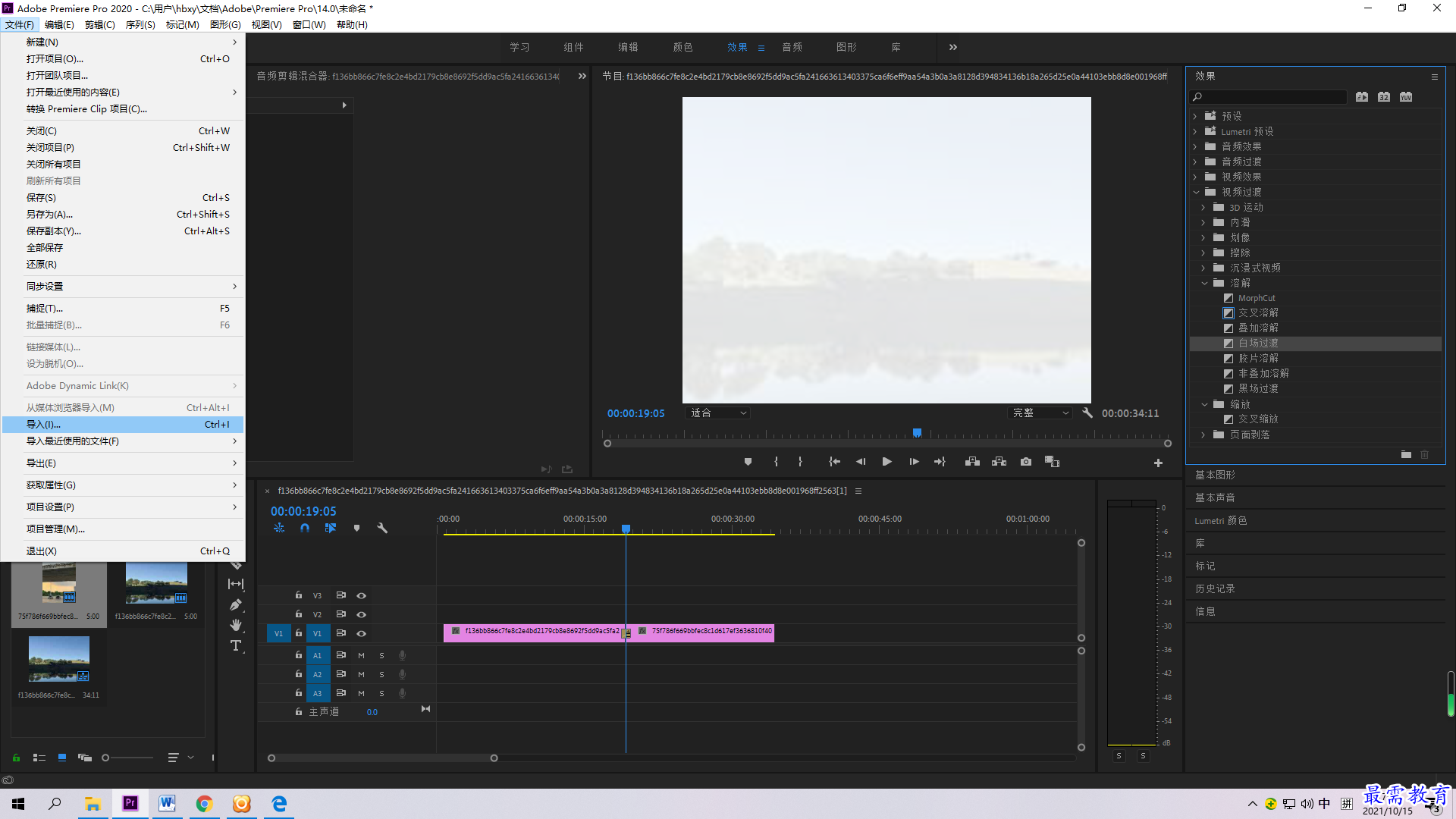1456x819 pixels.
Task: Select the Pen tool
Action: point(236,605)
